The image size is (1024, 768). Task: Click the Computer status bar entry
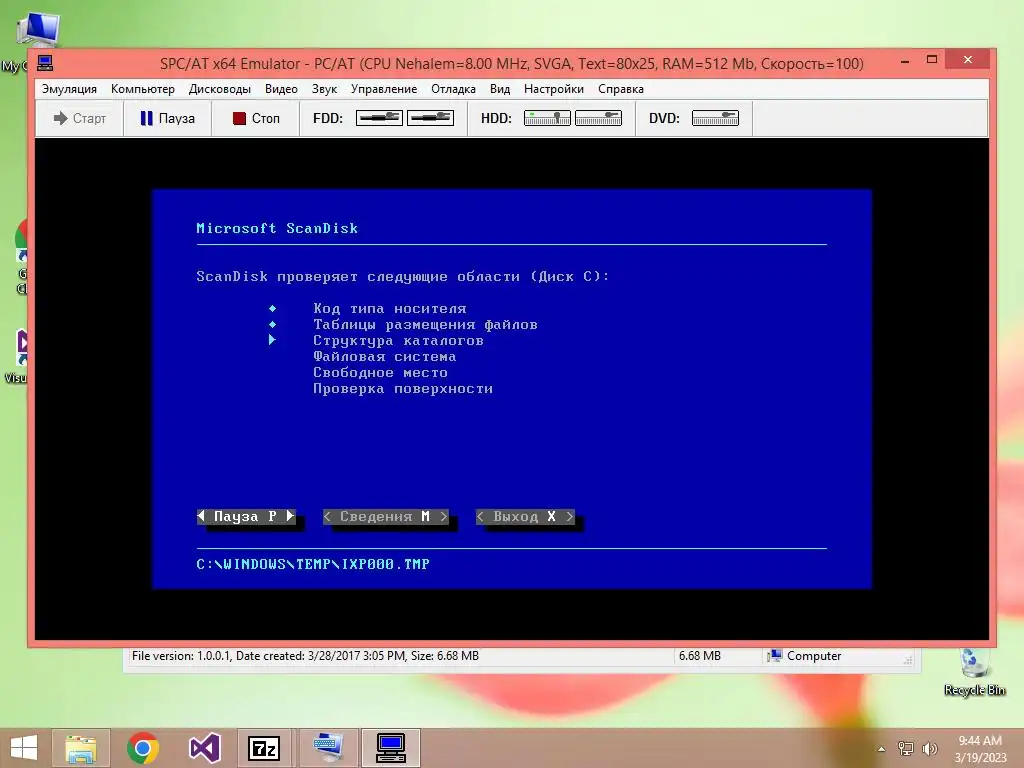pos(805,656)
